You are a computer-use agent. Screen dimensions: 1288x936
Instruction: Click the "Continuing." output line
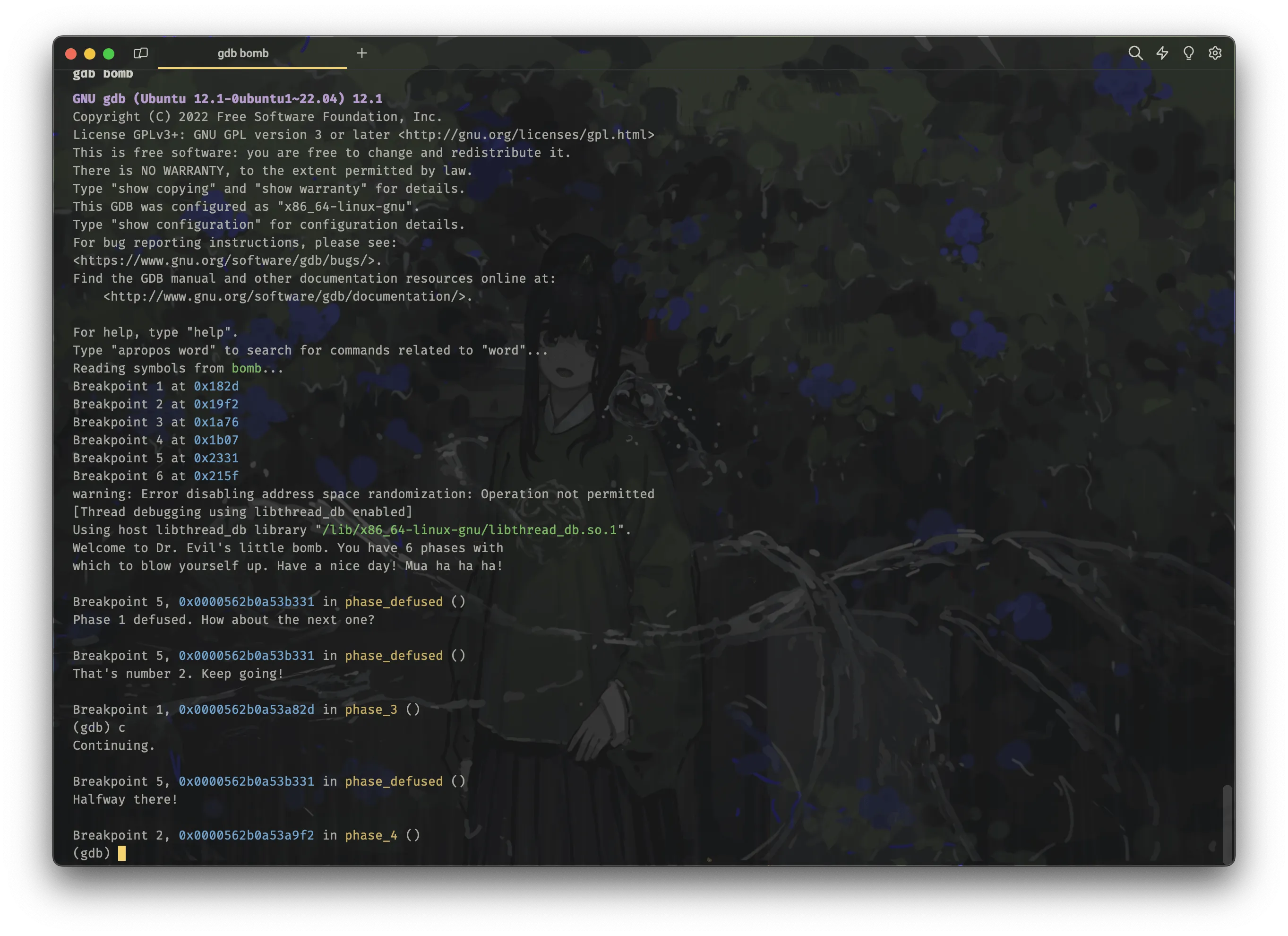113,745
